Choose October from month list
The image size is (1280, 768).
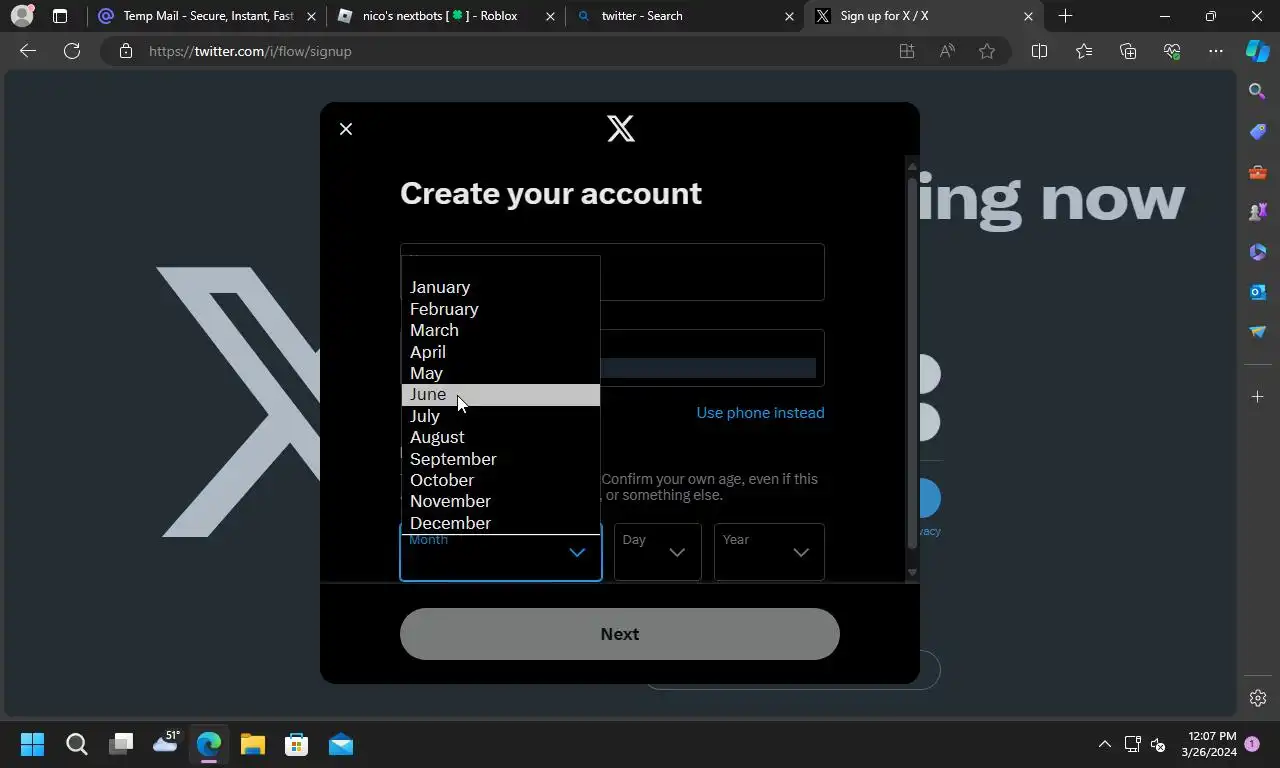pyautogui.click(x=500, y=480)
